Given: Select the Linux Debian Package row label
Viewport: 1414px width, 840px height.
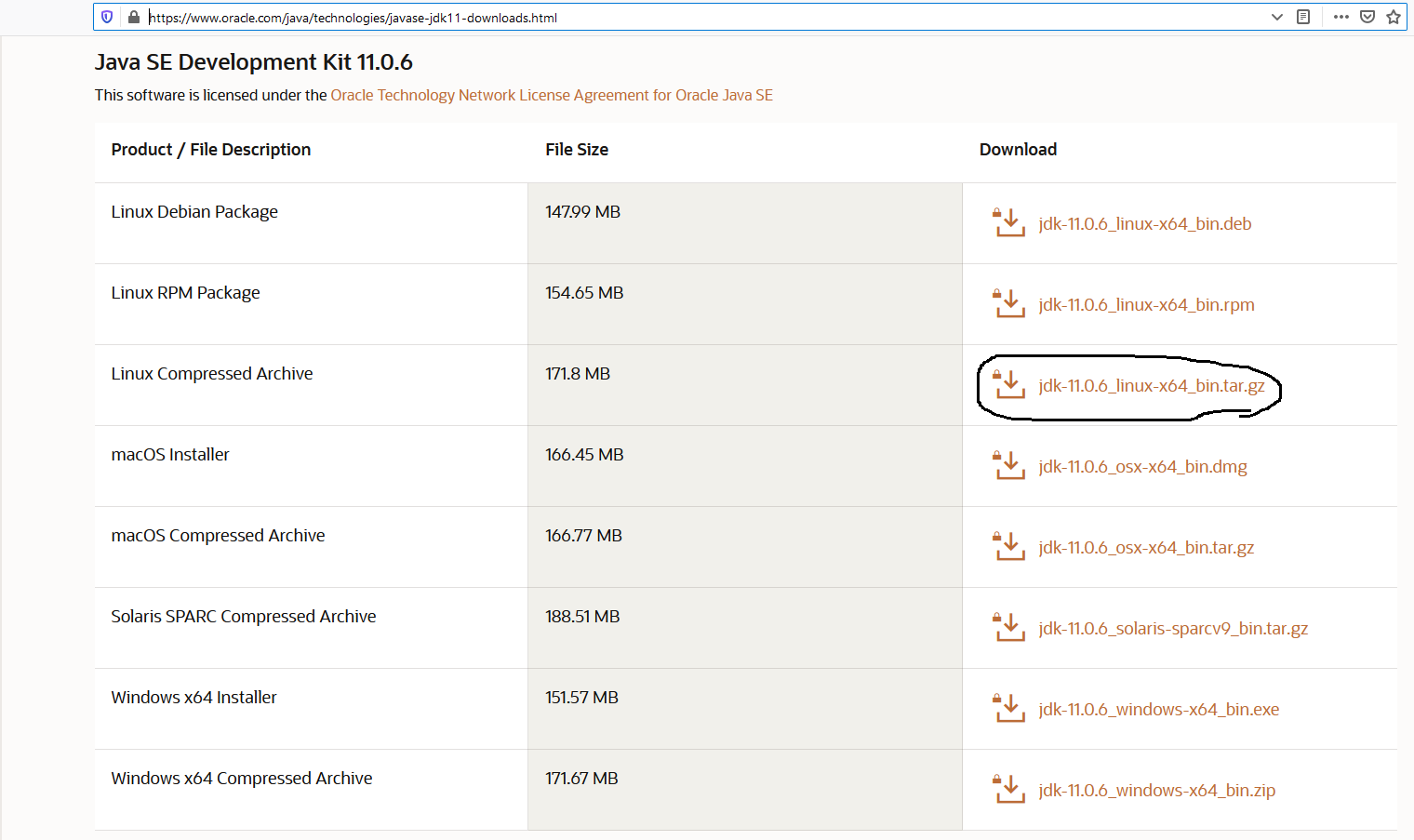Looking at the screenshot, I should 194,212.
